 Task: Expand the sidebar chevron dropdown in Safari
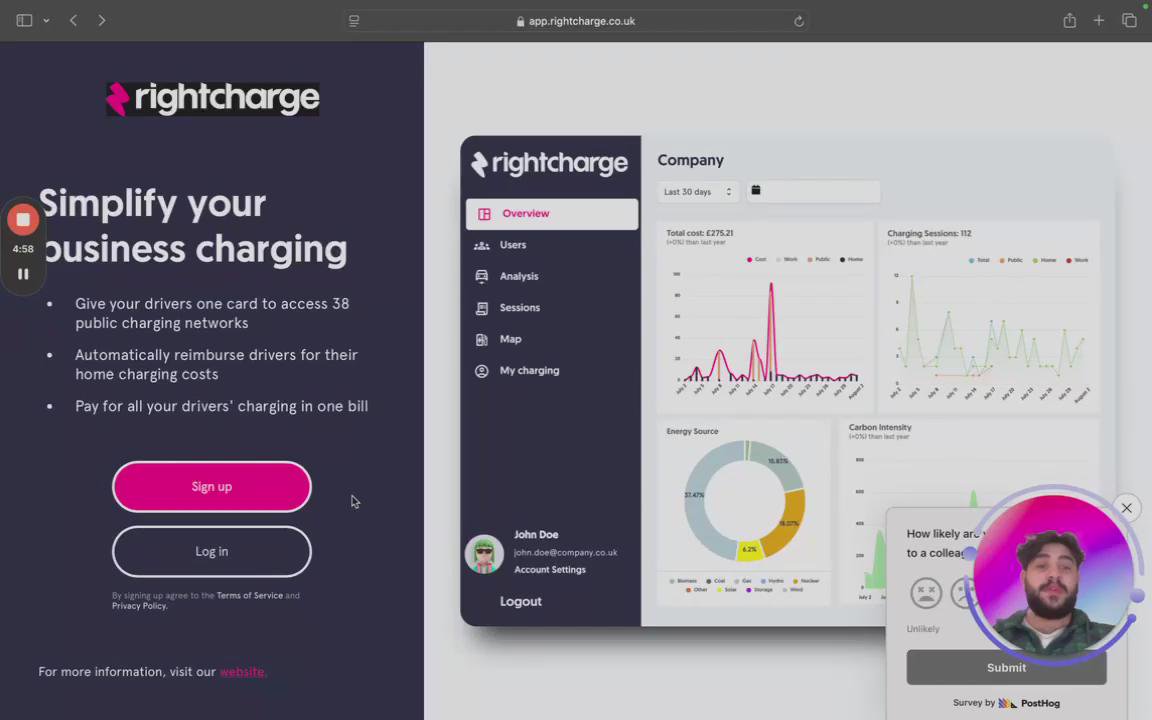[46, 21]
